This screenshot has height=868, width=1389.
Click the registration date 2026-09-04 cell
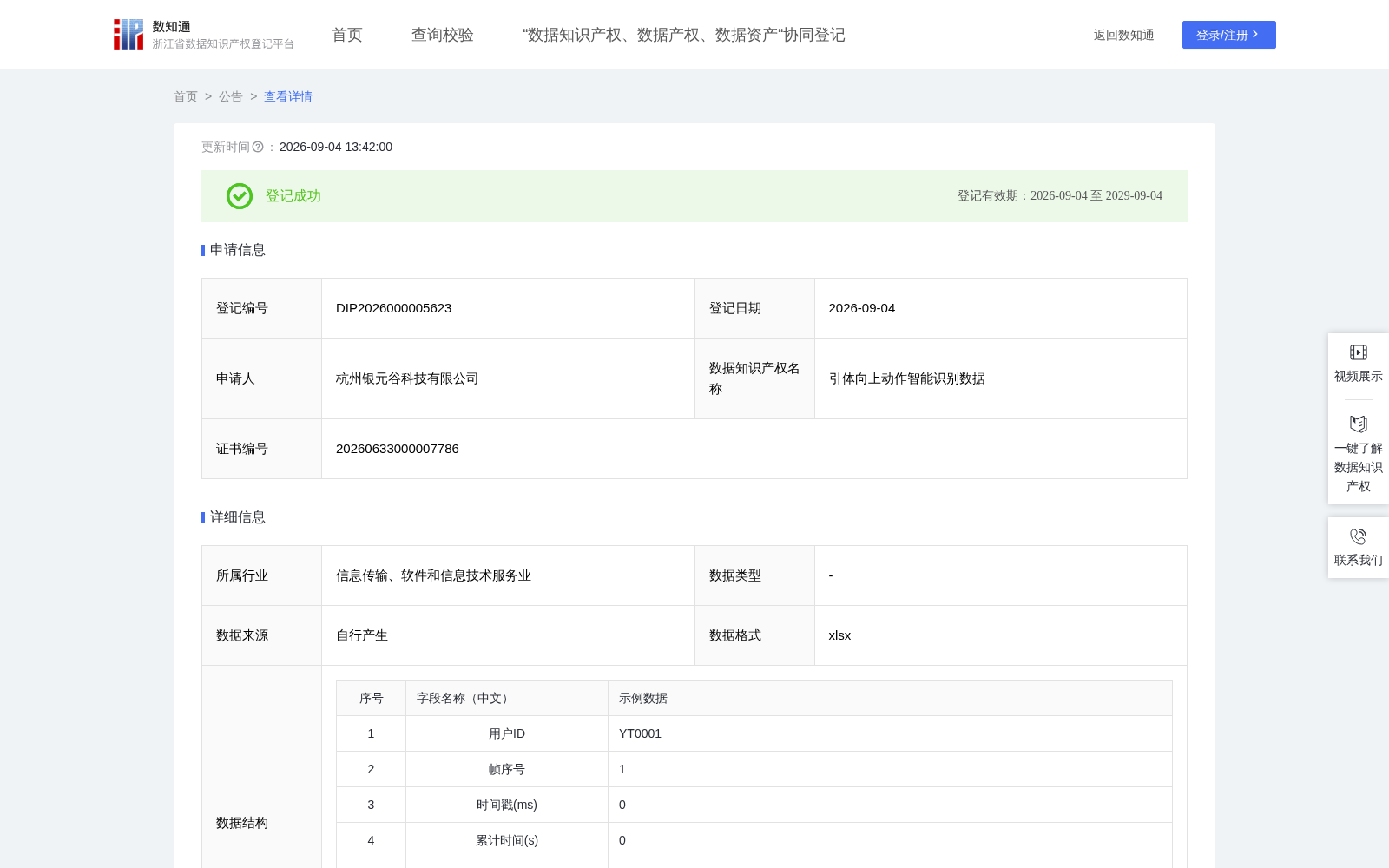(x=1001, y=308)
